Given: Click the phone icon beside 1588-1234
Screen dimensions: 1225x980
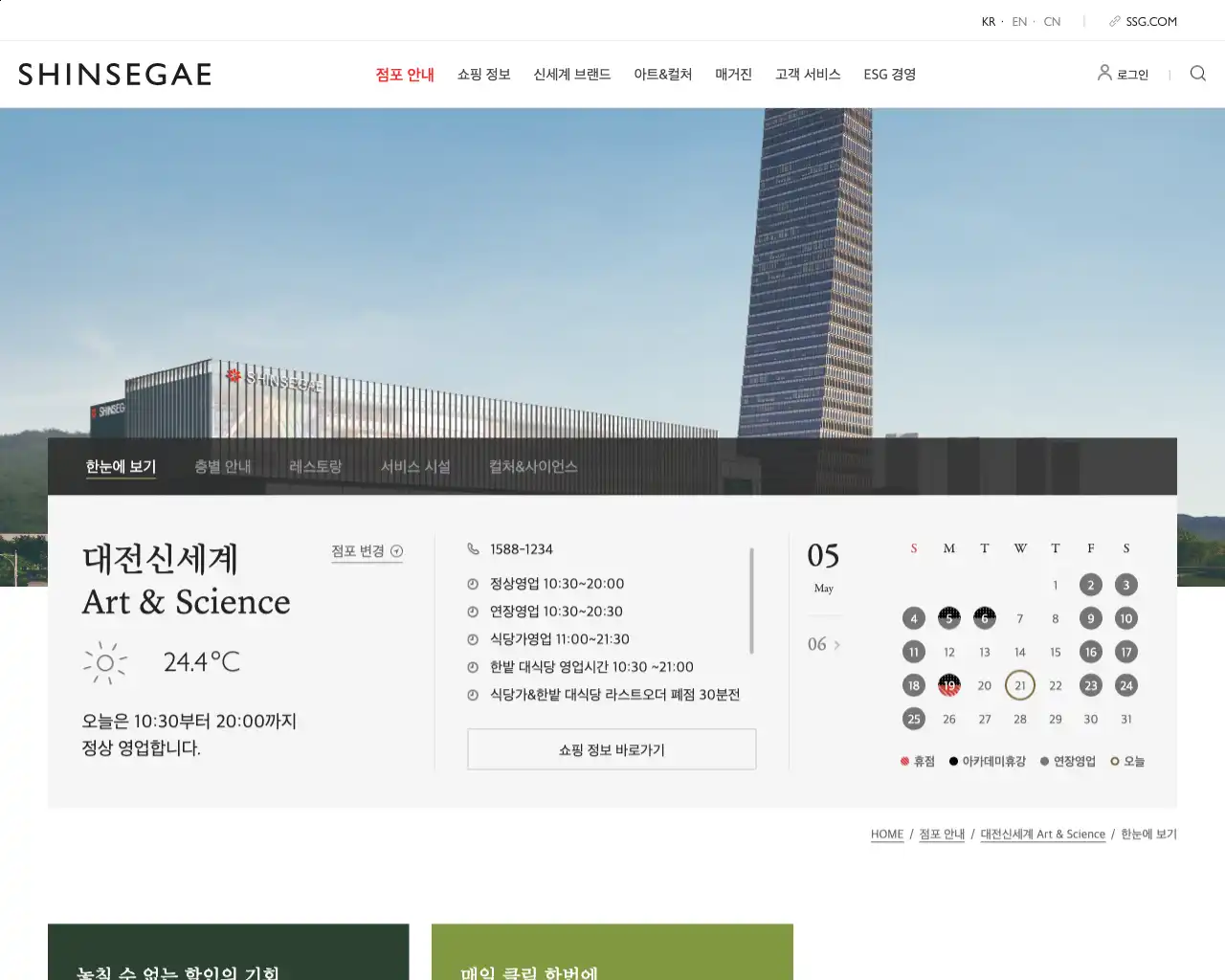Looking at the screenshot, I should 473,549.
